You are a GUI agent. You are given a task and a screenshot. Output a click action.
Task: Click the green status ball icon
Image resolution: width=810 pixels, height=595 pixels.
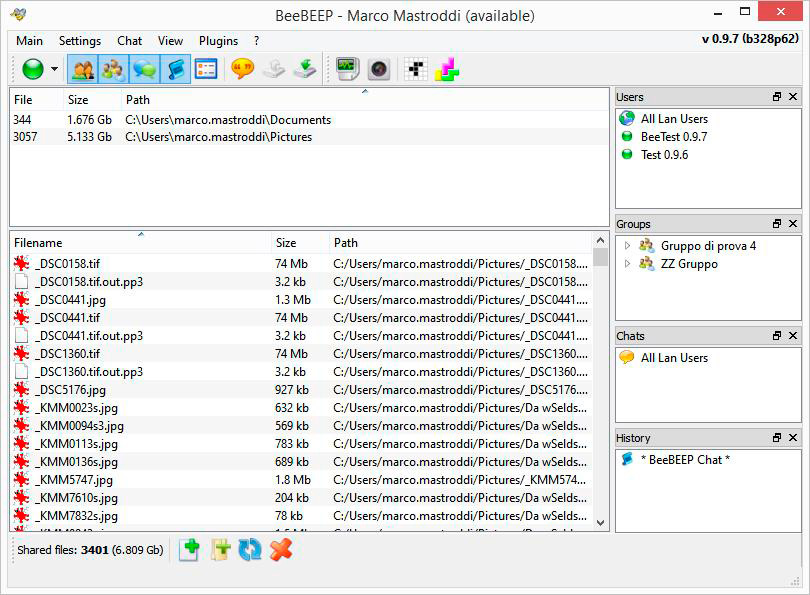tap(33, 69)
